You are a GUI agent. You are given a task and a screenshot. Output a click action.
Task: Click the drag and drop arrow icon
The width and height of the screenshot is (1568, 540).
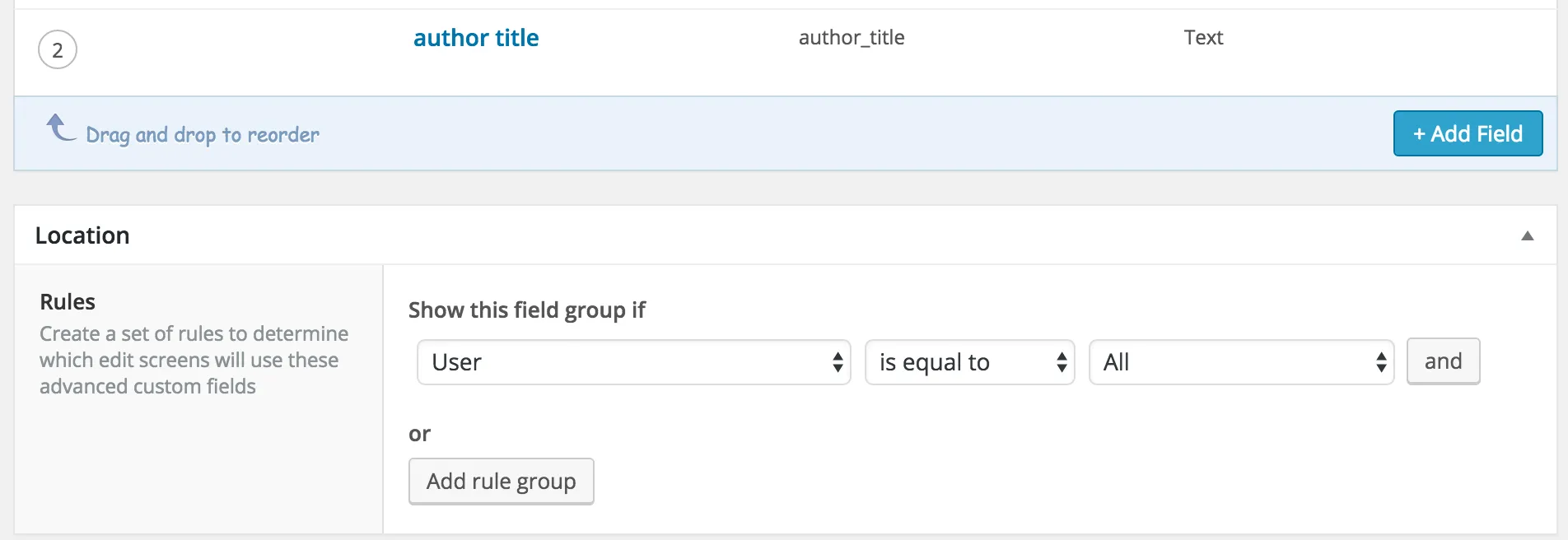(60, 128)
